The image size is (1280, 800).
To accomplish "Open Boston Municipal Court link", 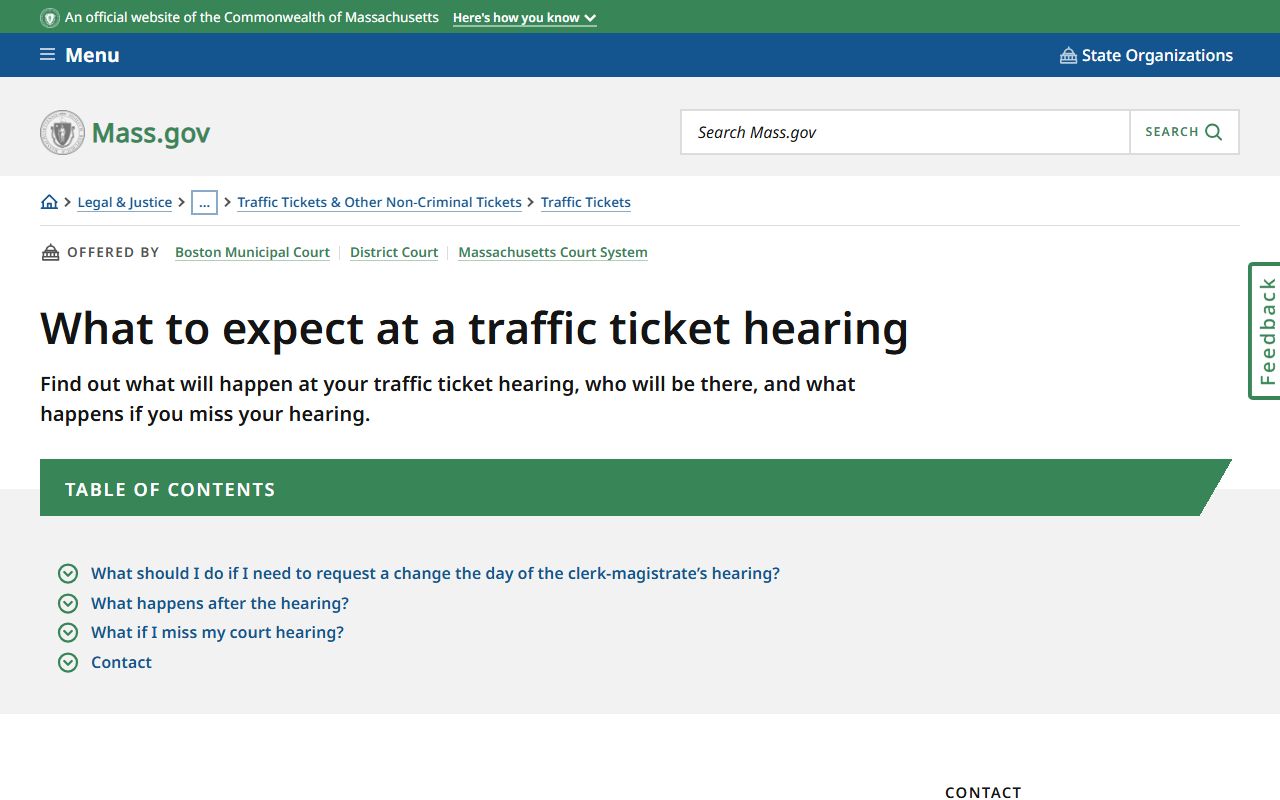I will (252, 252).
